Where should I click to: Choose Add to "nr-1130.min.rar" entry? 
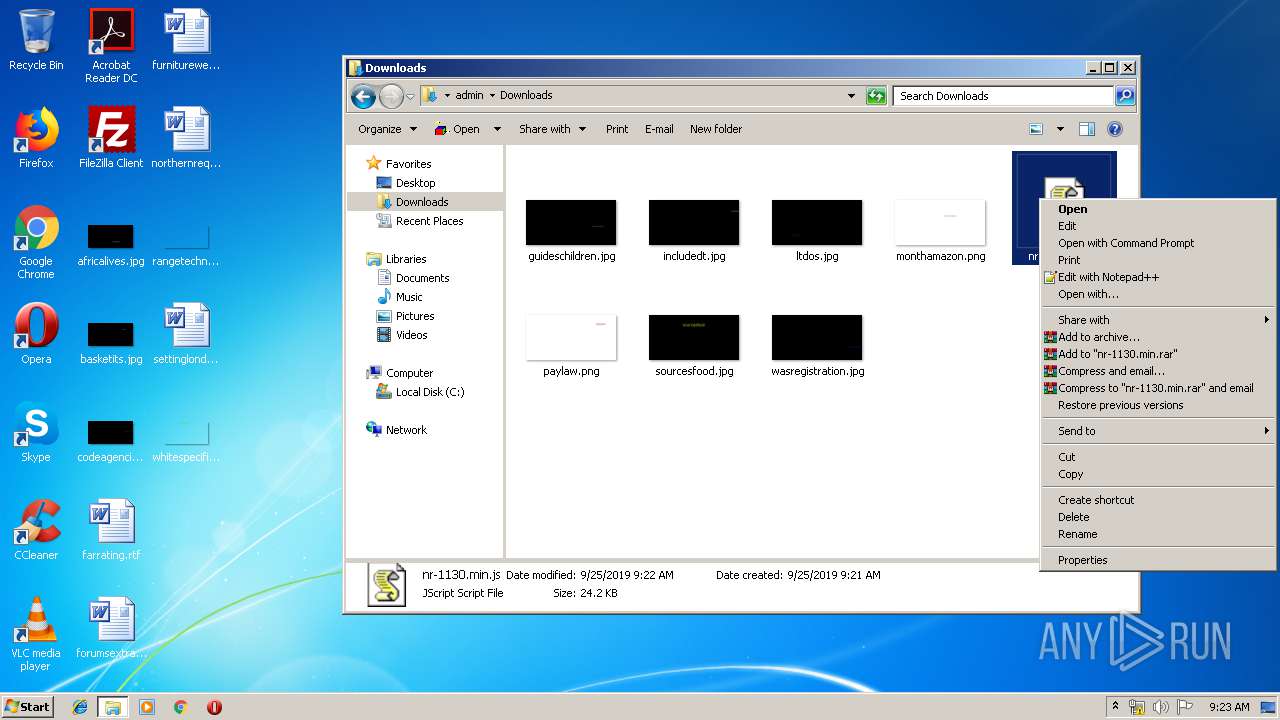point(1158,354)
